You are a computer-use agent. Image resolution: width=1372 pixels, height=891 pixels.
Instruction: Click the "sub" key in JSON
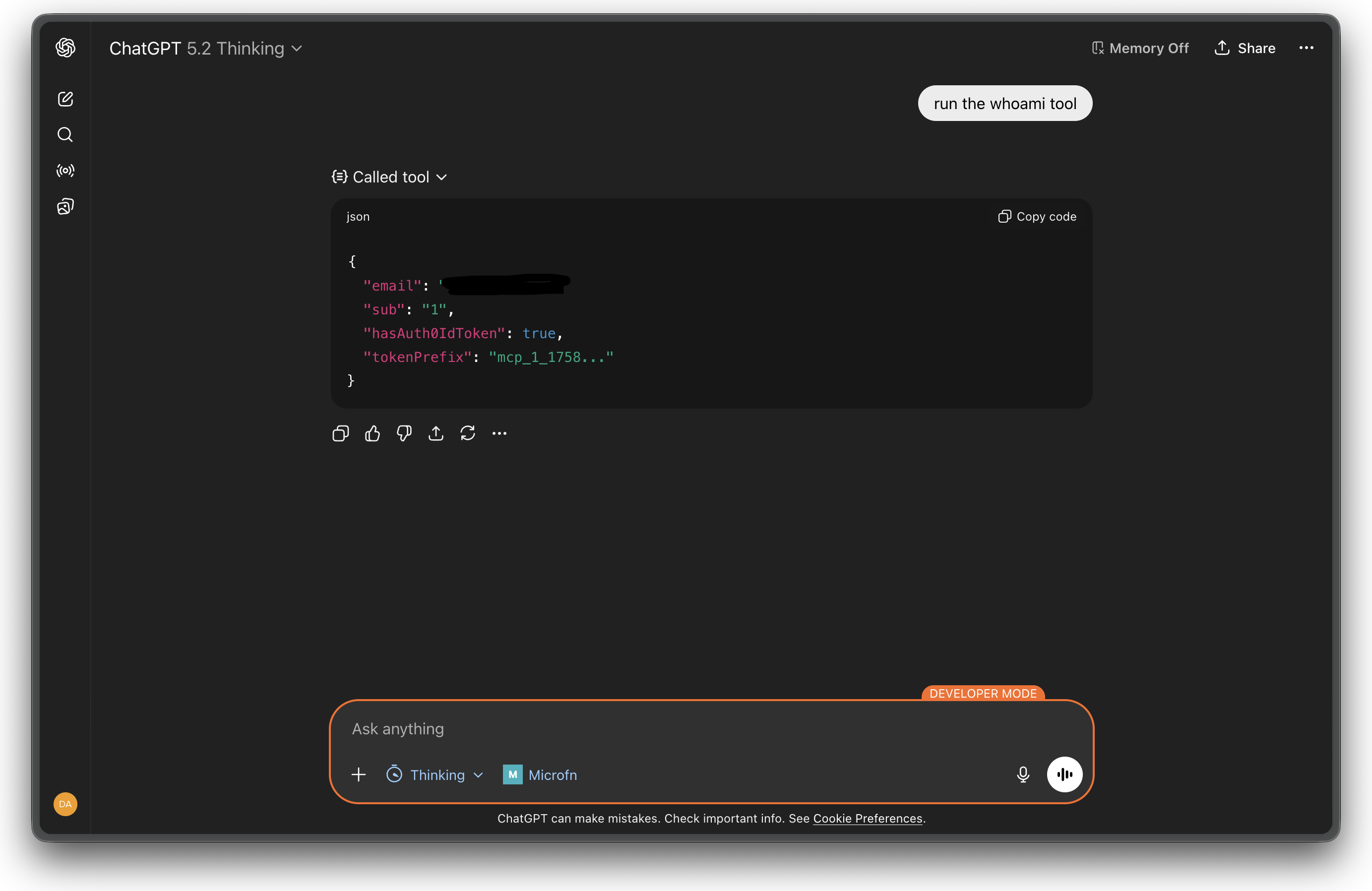pos(384,309)
